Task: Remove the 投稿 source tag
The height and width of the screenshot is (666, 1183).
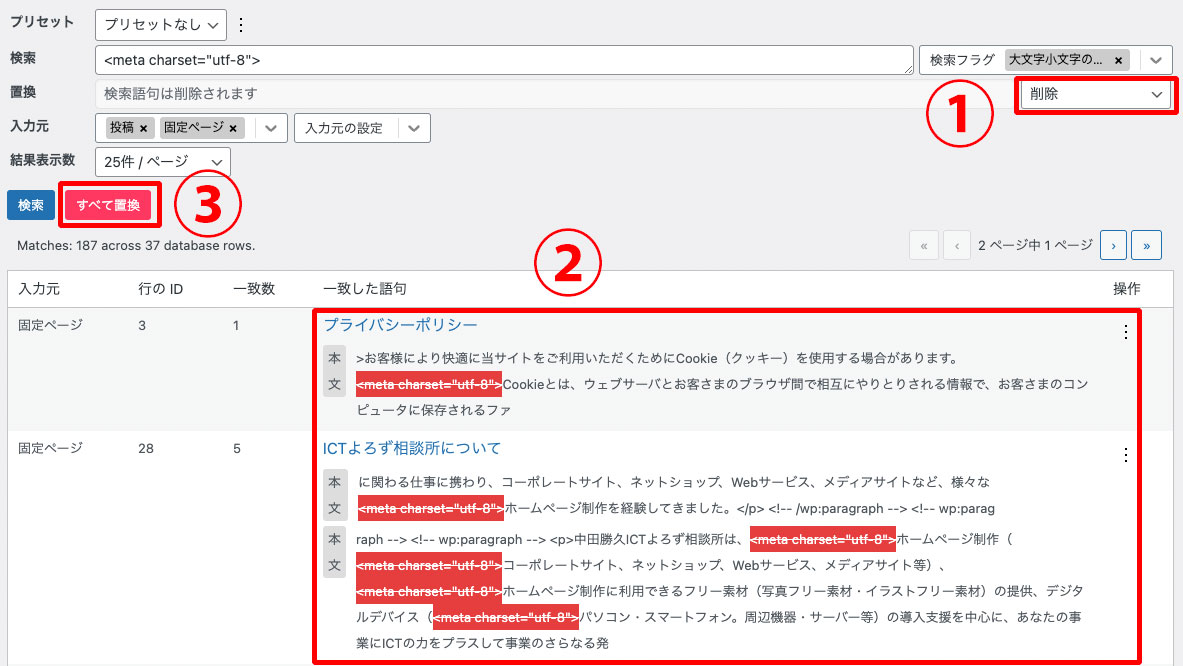Action: pyautogui.click(x=142, y=127)
